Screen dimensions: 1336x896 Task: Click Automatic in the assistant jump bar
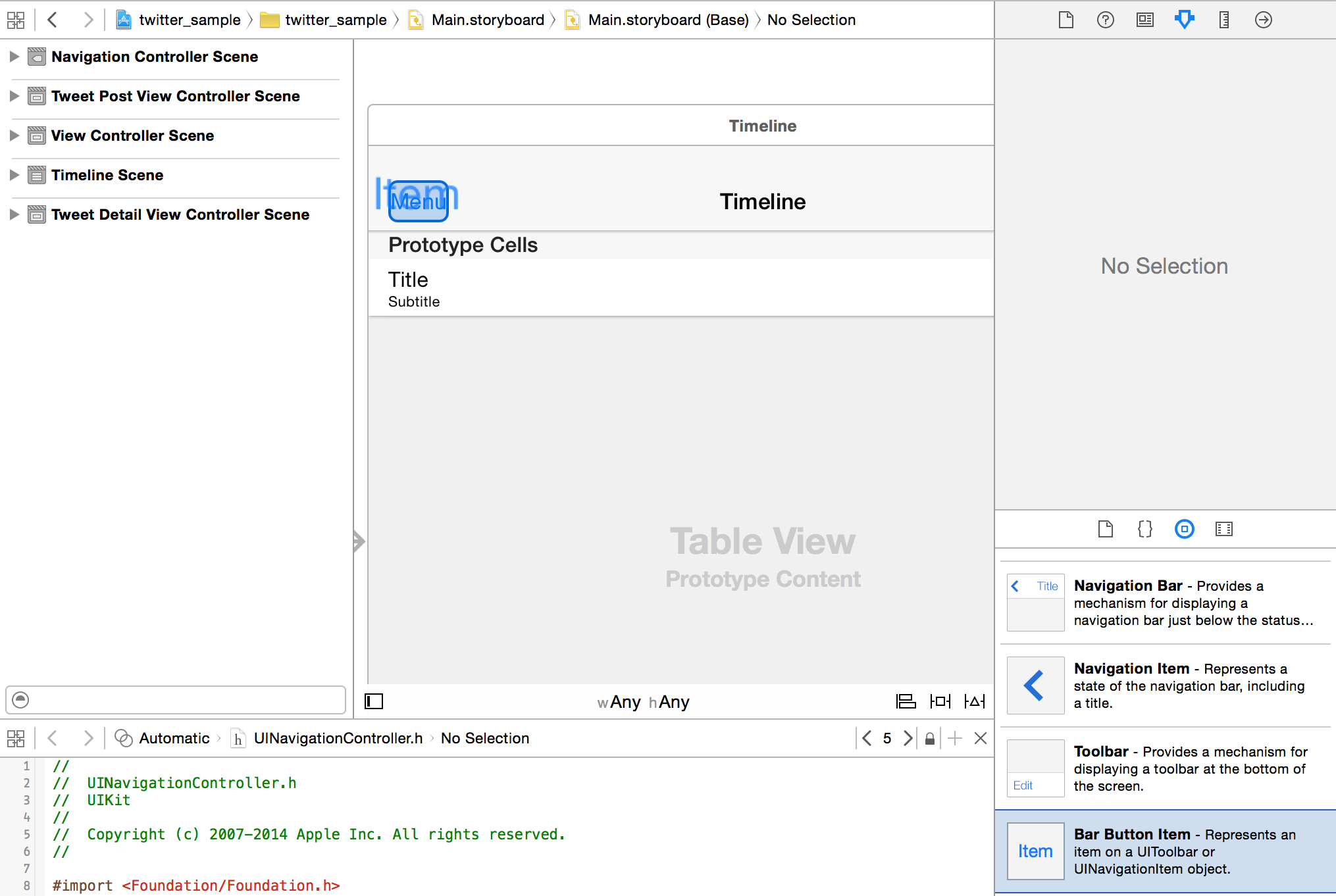(x=174, y=738)
